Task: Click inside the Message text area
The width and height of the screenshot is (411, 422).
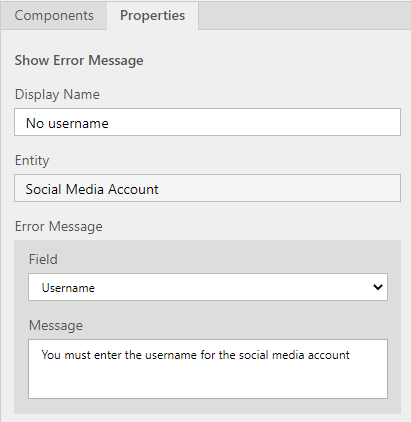Action: pos(208,369)
